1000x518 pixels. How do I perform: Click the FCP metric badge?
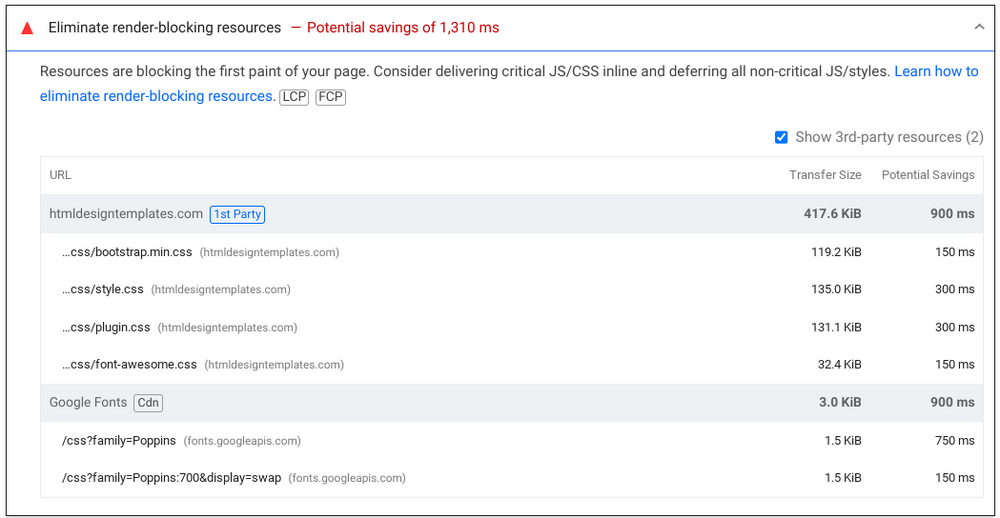[331, 97]
